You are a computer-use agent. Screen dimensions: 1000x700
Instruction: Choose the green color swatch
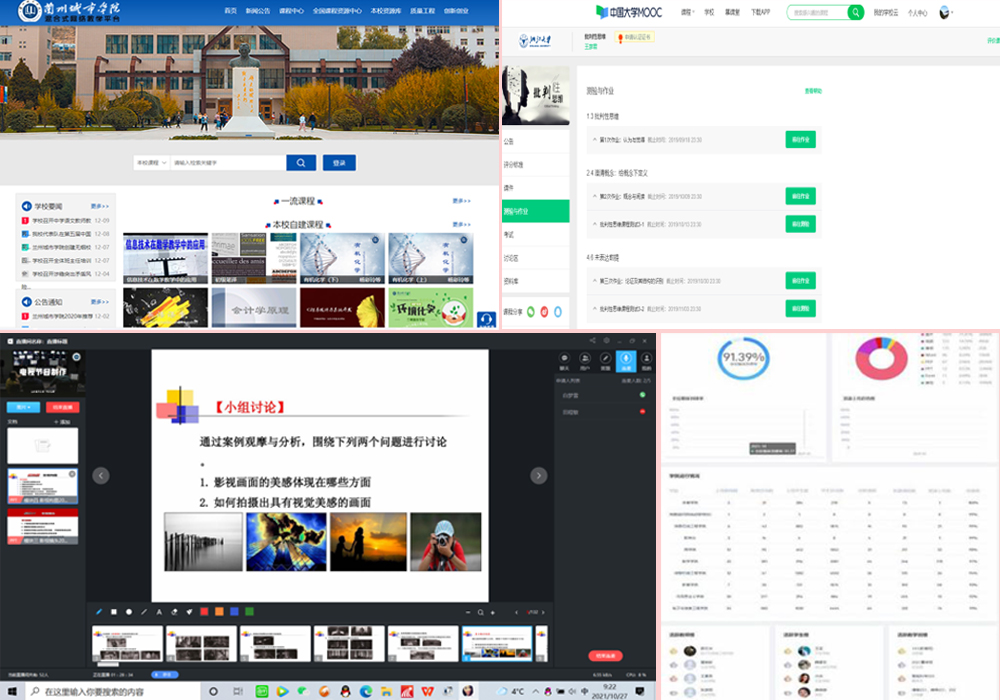click(x=249, y=611)
